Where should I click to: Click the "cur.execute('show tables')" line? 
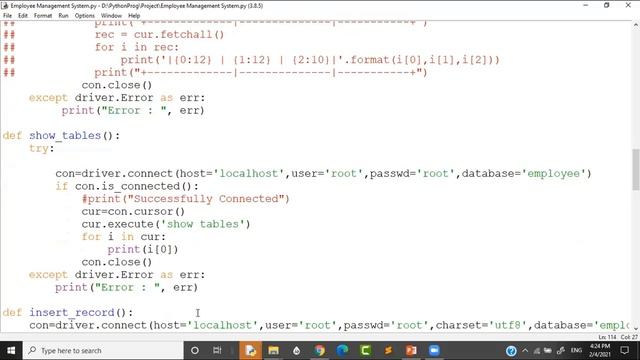click(x=166, y=224)
